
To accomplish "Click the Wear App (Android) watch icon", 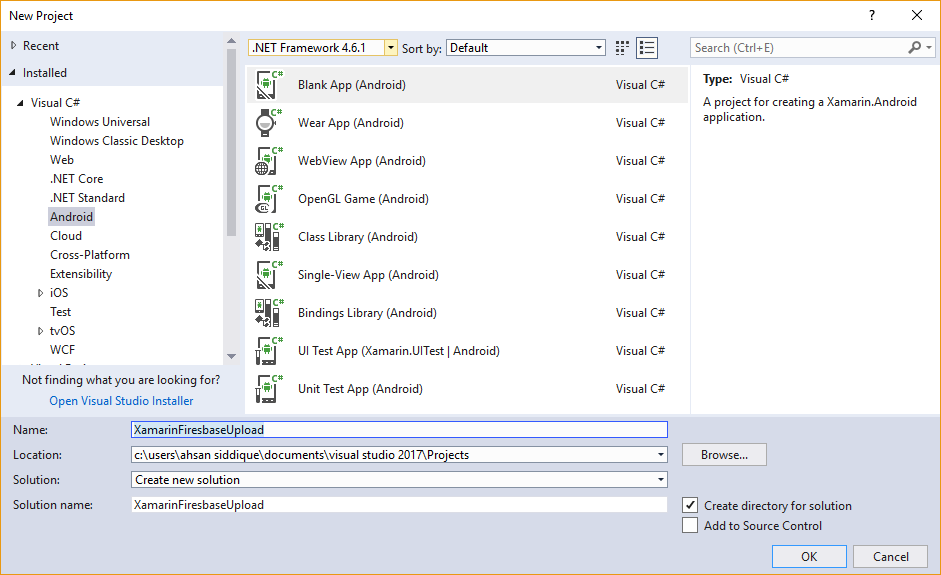I will pyautogui.click(x=267, y=123).
